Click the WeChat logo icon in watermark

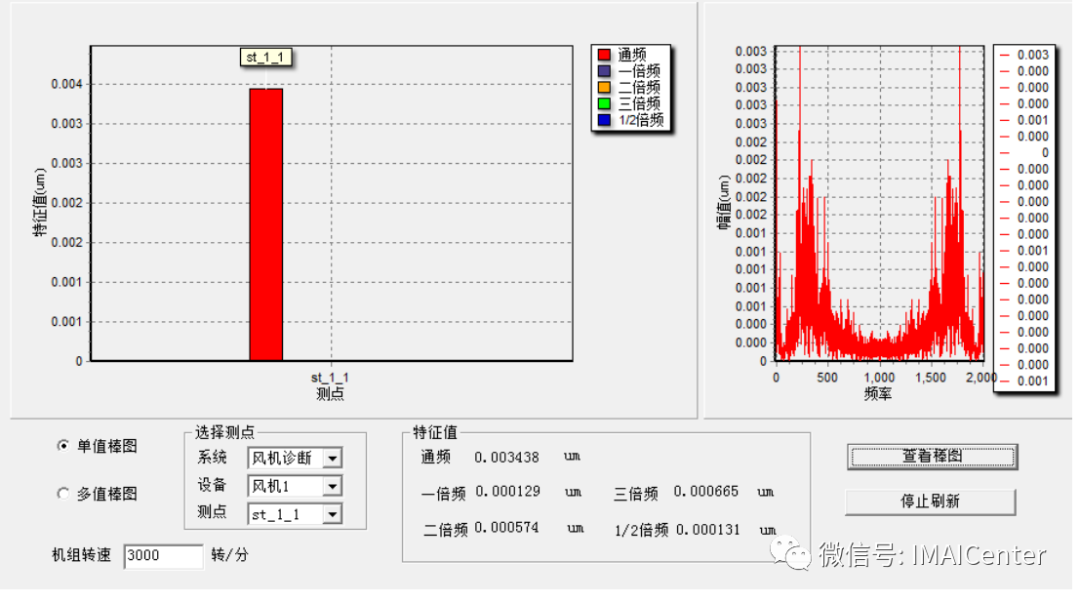pyautogui.click(x=797, y=553)
